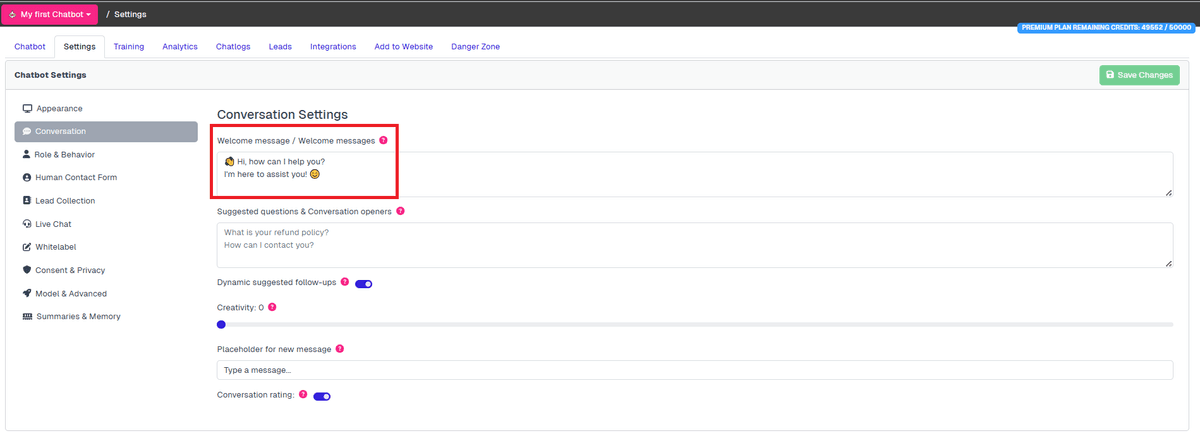1200x438 pixels.
Task: Open the My first Chatbot dropdown
Action: [50, 15]
